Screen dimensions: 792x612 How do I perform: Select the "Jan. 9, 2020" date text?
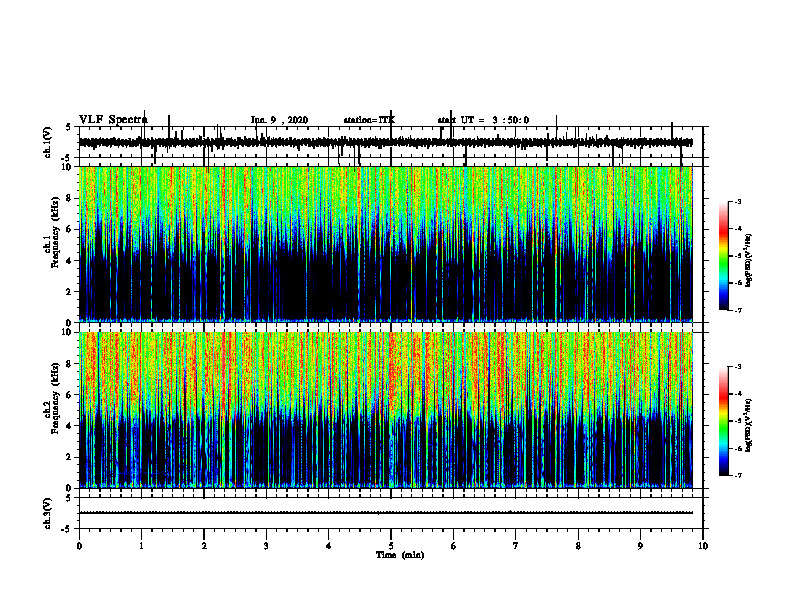point(279,120)
